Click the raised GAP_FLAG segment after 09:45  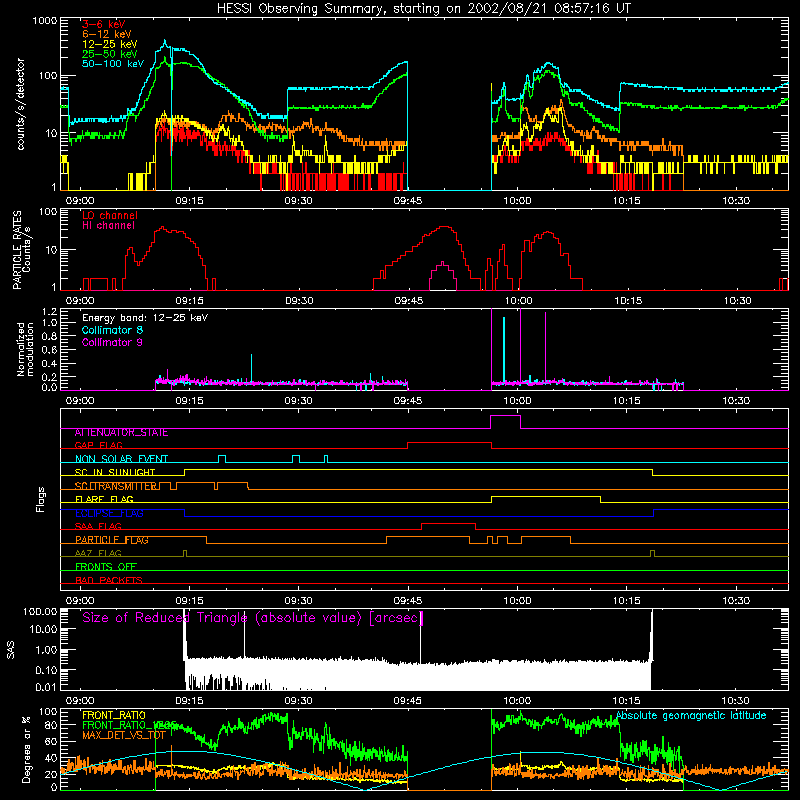pos(449,443)
